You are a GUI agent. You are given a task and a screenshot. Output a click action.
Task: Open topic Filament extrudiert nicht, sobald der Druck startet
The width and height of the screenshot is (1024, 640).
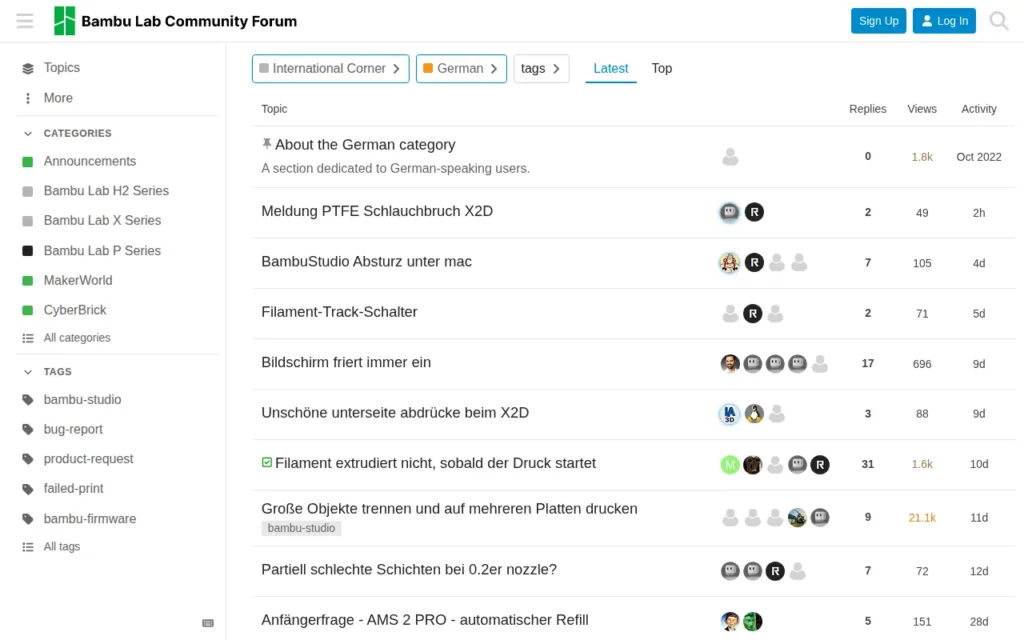(x=435, y=464)
